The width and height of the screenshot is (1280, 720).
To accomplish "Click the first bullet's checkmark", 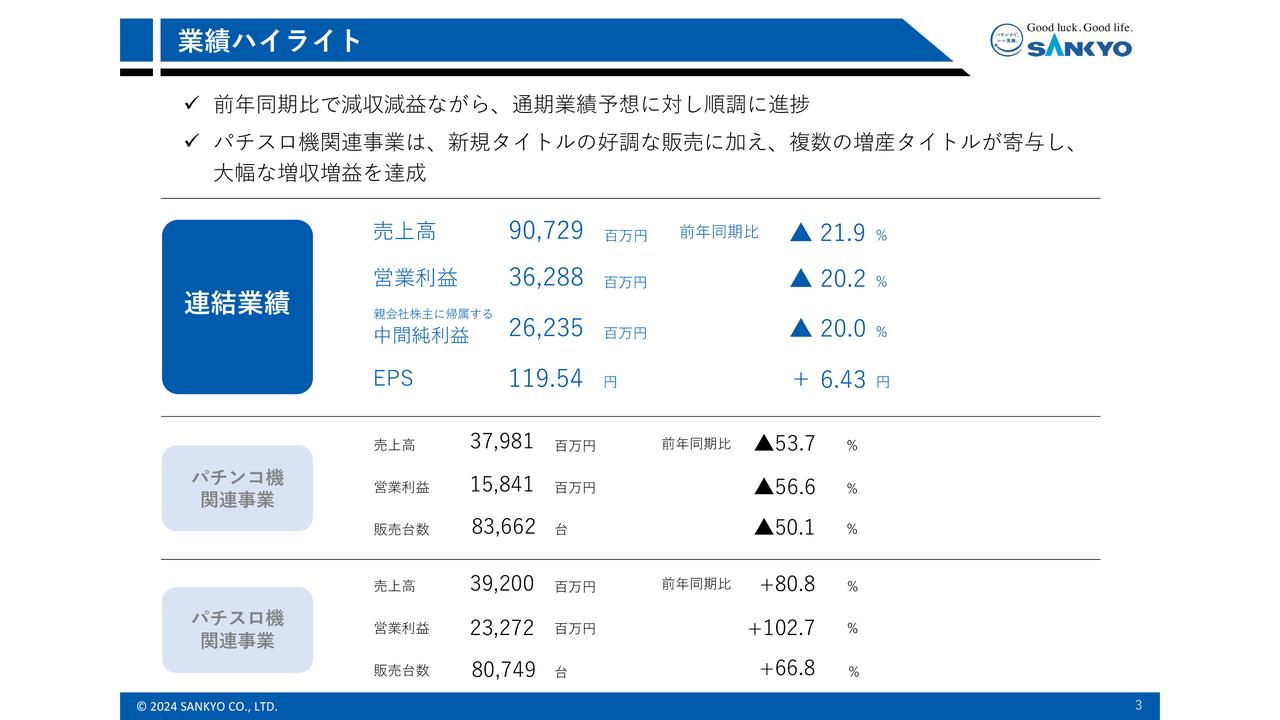I will point(192,103).
